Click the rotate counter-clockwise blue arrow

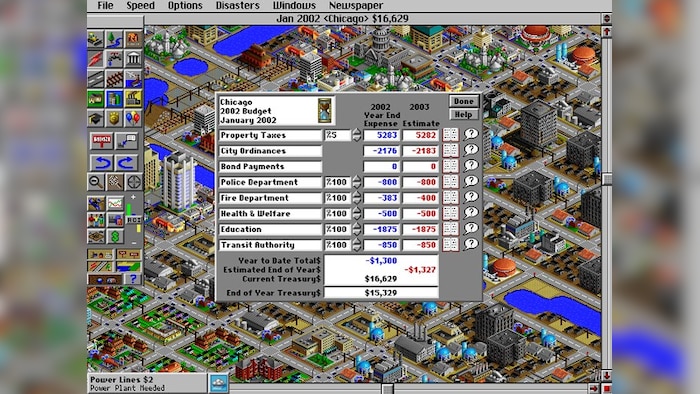(x=102, y=162)
